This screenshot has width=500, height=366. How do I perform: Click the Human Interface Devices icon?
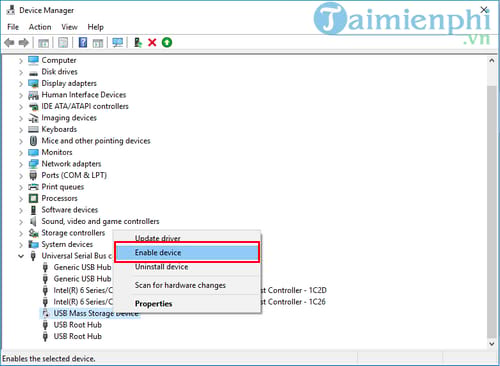coord(33,95)
